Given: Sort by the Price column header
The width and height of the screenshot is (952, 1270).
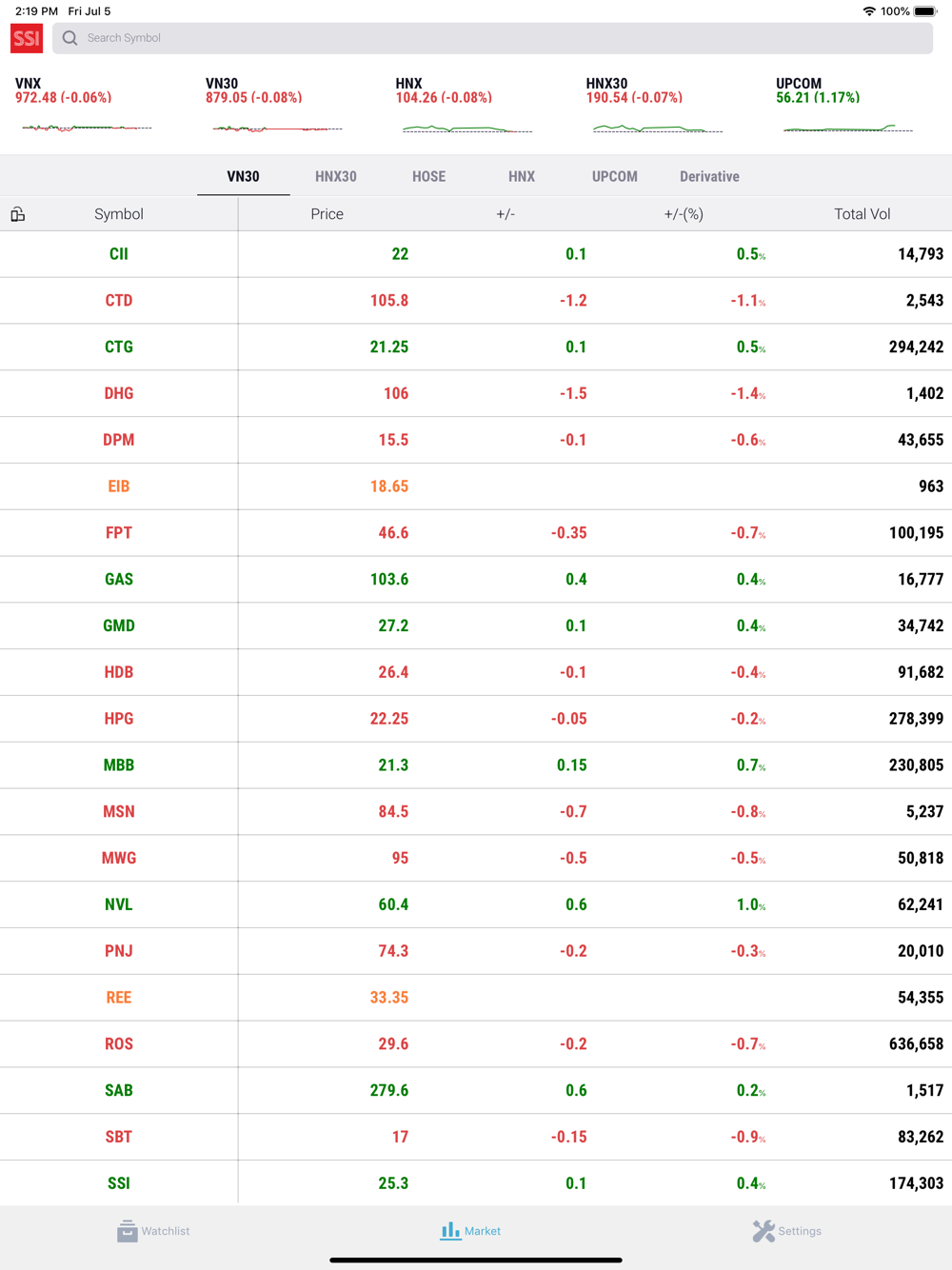Looking at the screenshot, I should 327,214.
